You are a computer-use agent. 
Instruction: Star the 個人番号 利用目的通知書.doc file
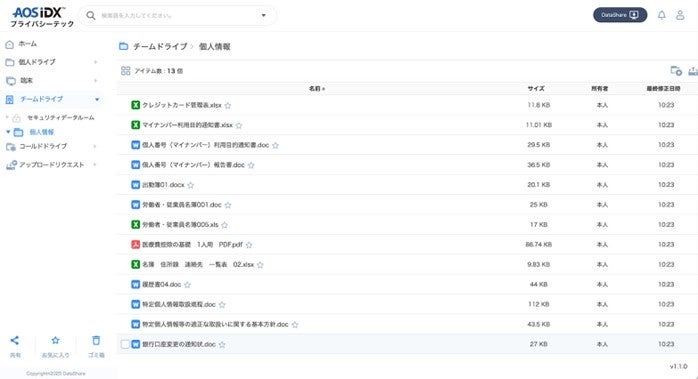(276, 146)
